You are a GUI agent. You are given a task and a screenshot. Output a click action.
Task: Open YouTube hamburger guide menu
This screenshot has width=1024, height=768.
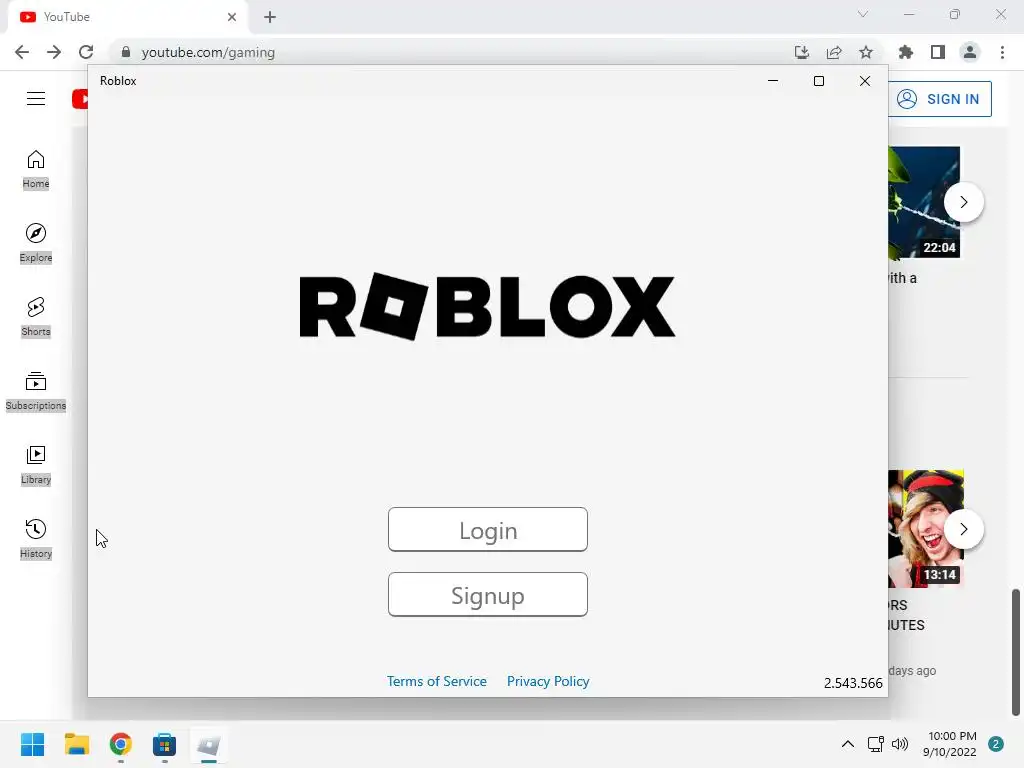pos(36,99)
